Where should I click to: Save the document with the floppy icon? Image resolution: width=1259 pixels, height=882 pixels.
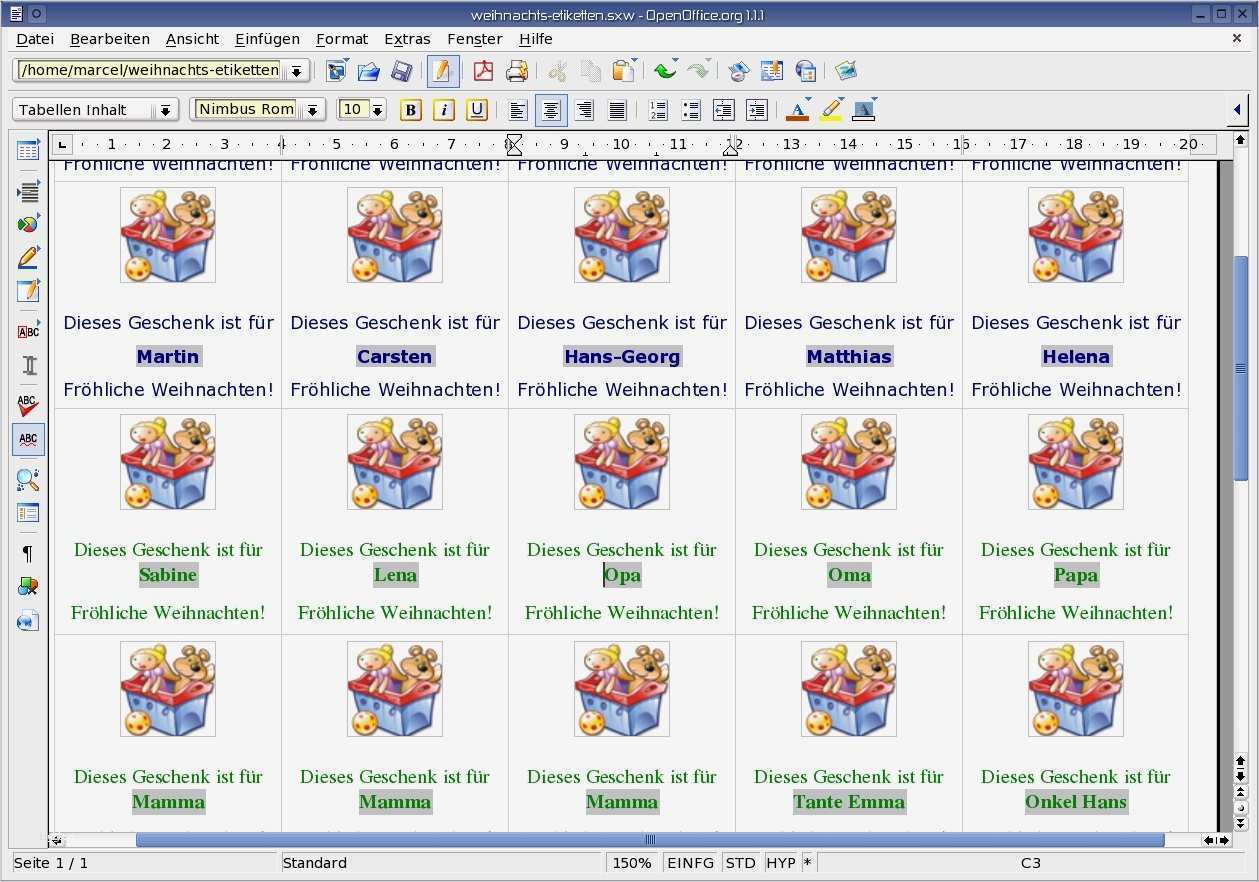coord(402,71)
